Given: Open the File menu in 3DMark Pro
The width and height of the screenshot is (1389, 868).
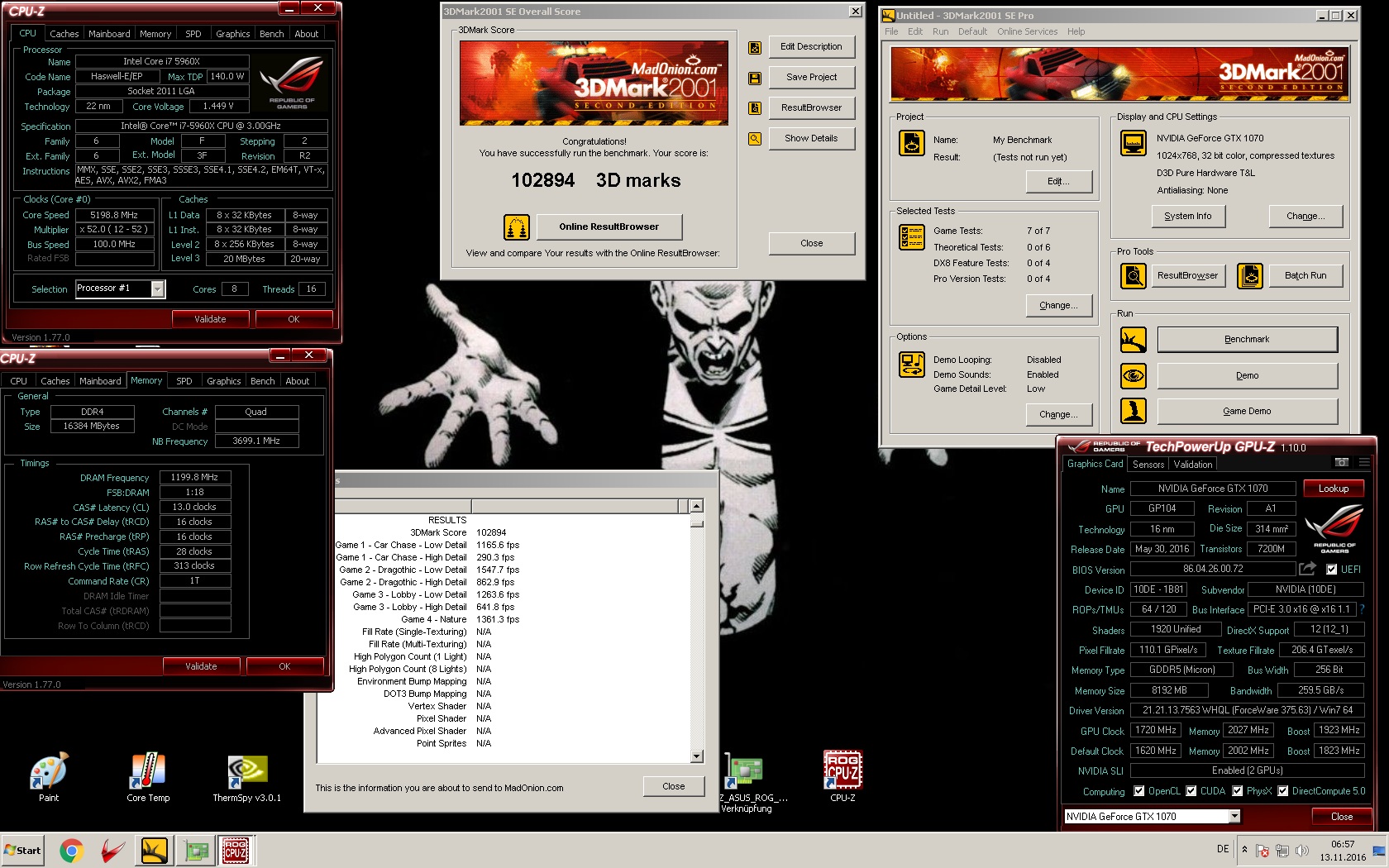Looking at the screenshot, I should [x=891, y=31].
